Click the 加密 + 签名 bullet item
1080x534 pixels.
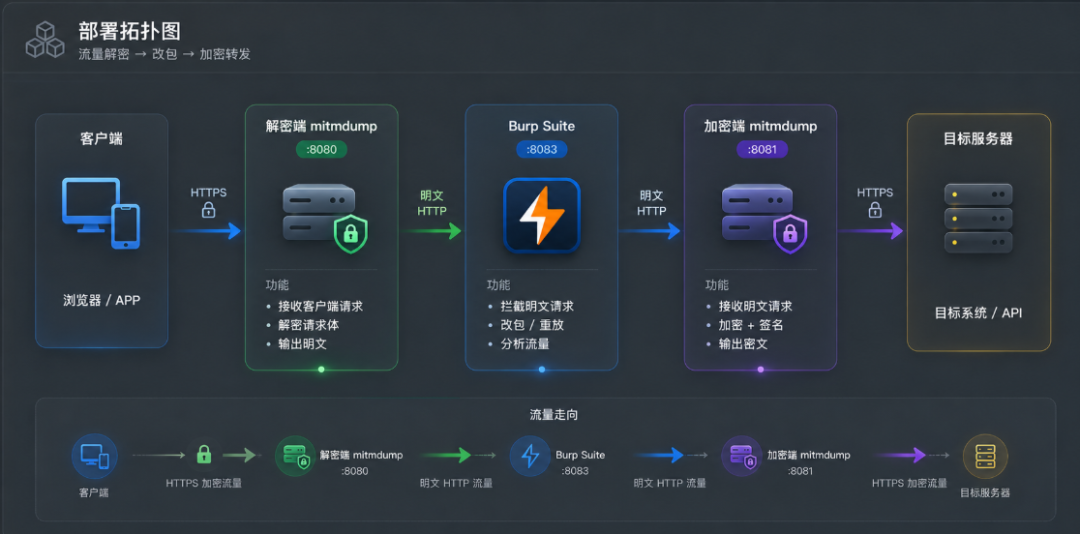tap(751, 325)
